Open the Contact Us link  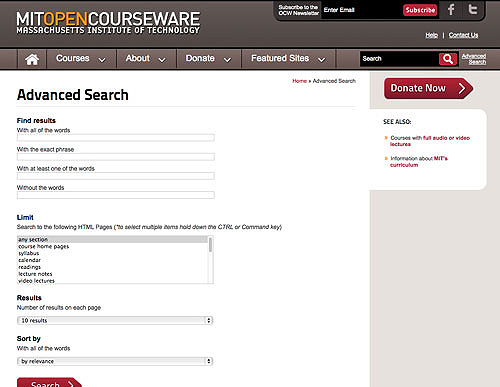463,35
